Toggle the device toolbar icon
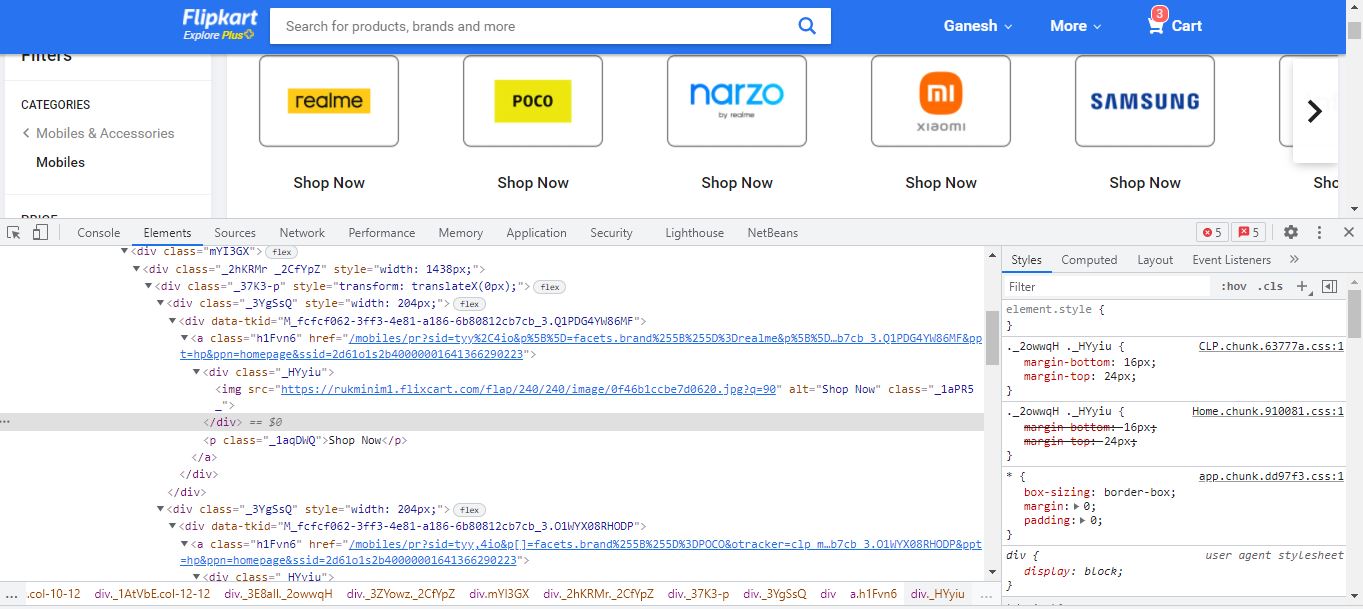This screenshot has width=1363, height=609. coord(40,232)
